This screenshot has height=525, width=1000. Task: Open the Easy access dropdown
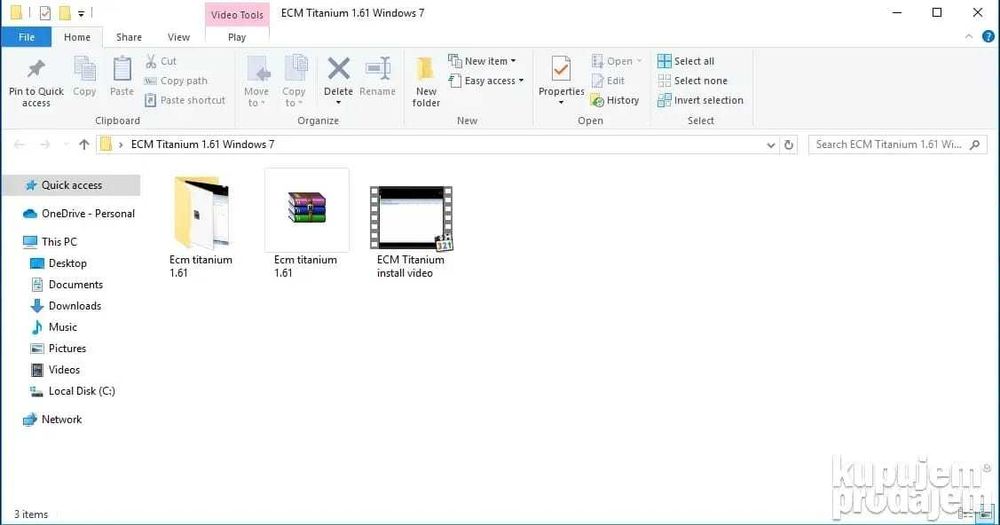point(486,81)
